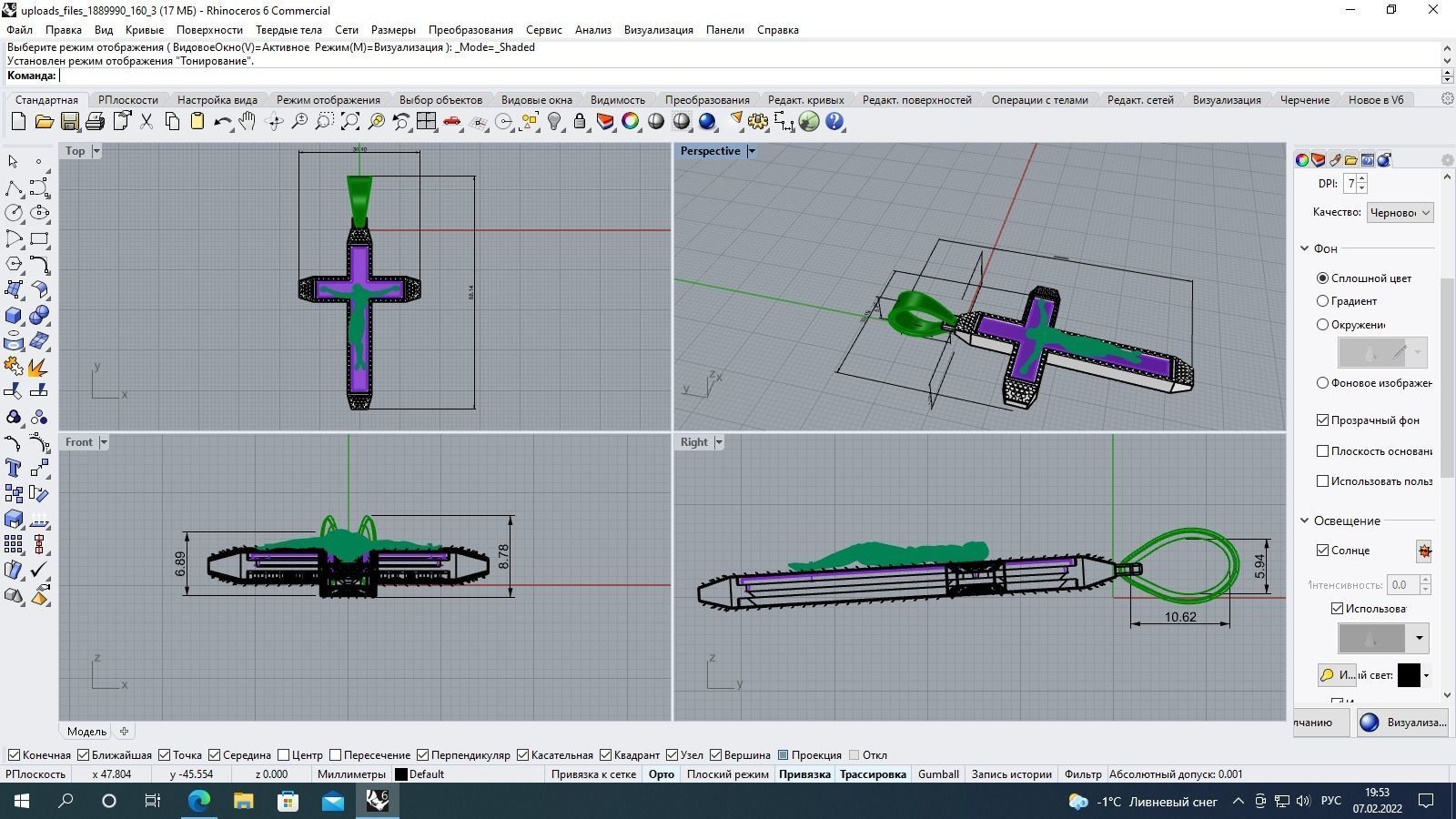The width and height of the screenshot is (1456, 819).
Task: Switch to the Операции с телами tab
Action: 1039,100
